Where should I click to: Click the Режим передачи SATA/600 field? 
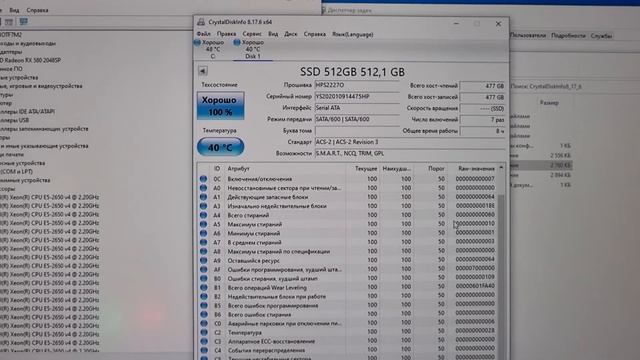[357, 119]
